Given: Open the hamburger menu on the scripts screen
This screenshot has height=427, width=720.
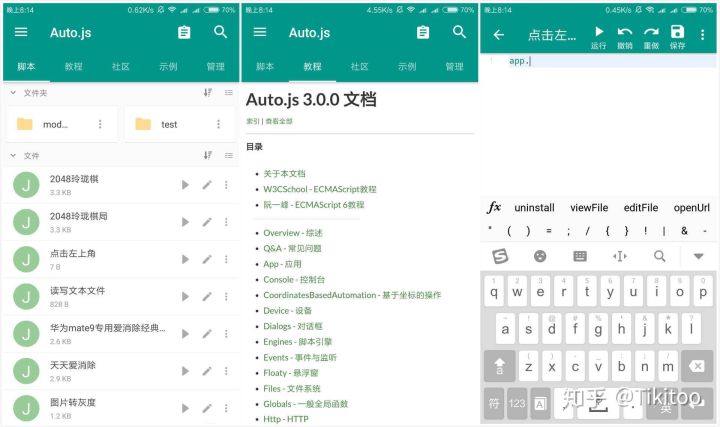Looking at the screenshot, I should click(21, 32).
